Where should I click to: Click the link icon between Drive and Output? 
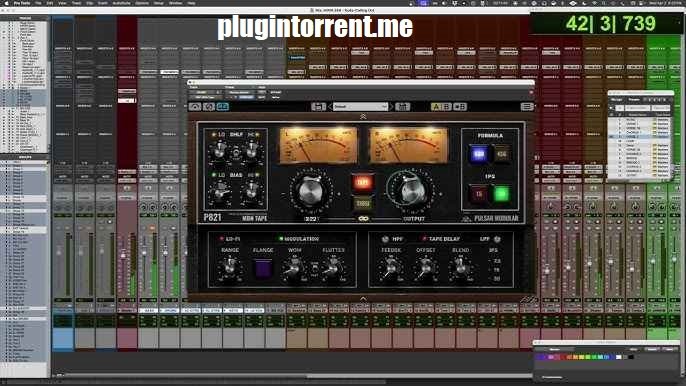363,218
